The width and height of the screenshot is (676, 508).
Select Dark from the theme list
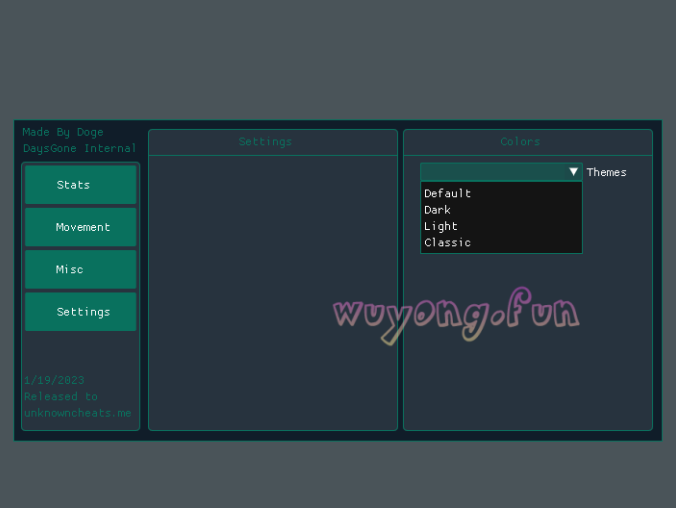point(438,210)
